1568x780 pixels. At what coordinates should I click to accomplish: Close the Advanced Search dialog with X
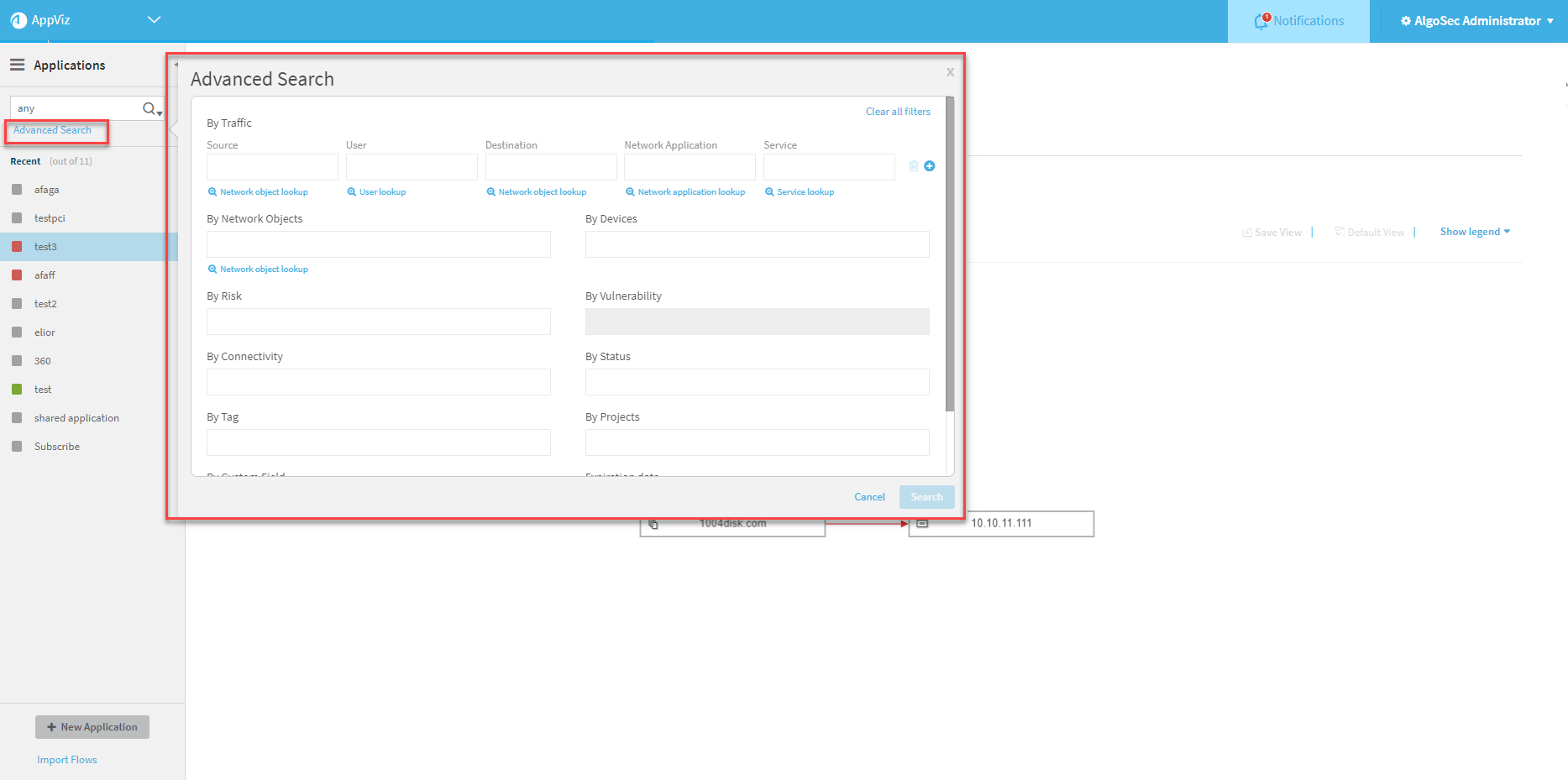coord(950,72)
